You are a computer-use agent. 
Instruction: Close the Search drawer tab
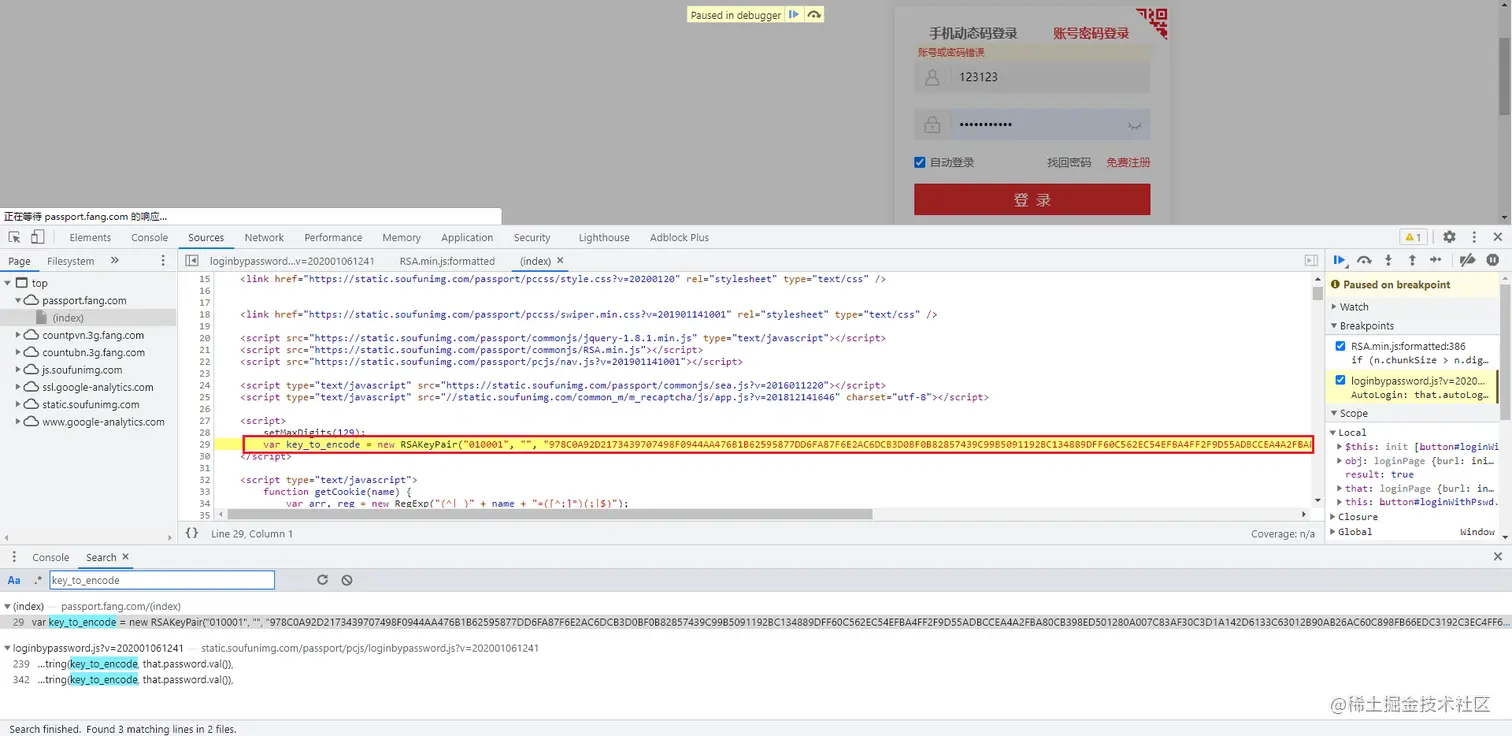(125, 557)
